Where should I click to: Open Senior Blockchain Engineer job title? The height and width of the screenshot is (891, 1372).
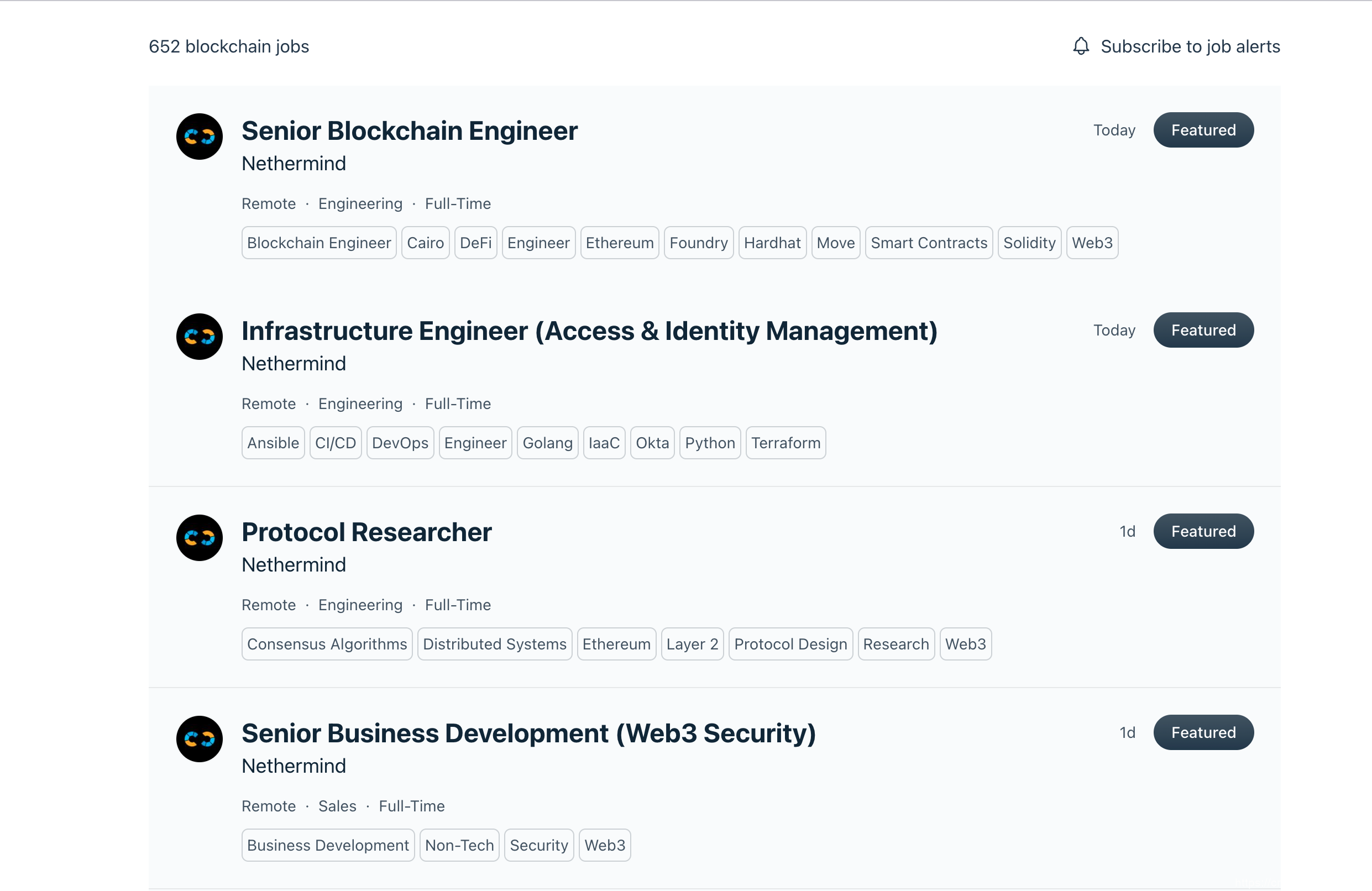coord(409,131)
